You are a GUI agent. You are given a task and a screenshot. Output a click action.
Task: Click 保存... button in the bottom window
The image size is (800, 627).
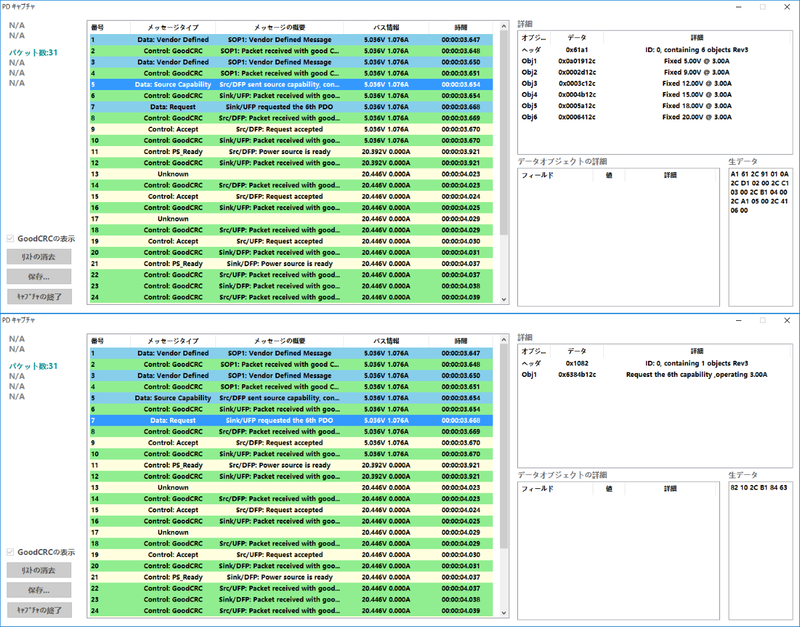[x=39, y=590]
